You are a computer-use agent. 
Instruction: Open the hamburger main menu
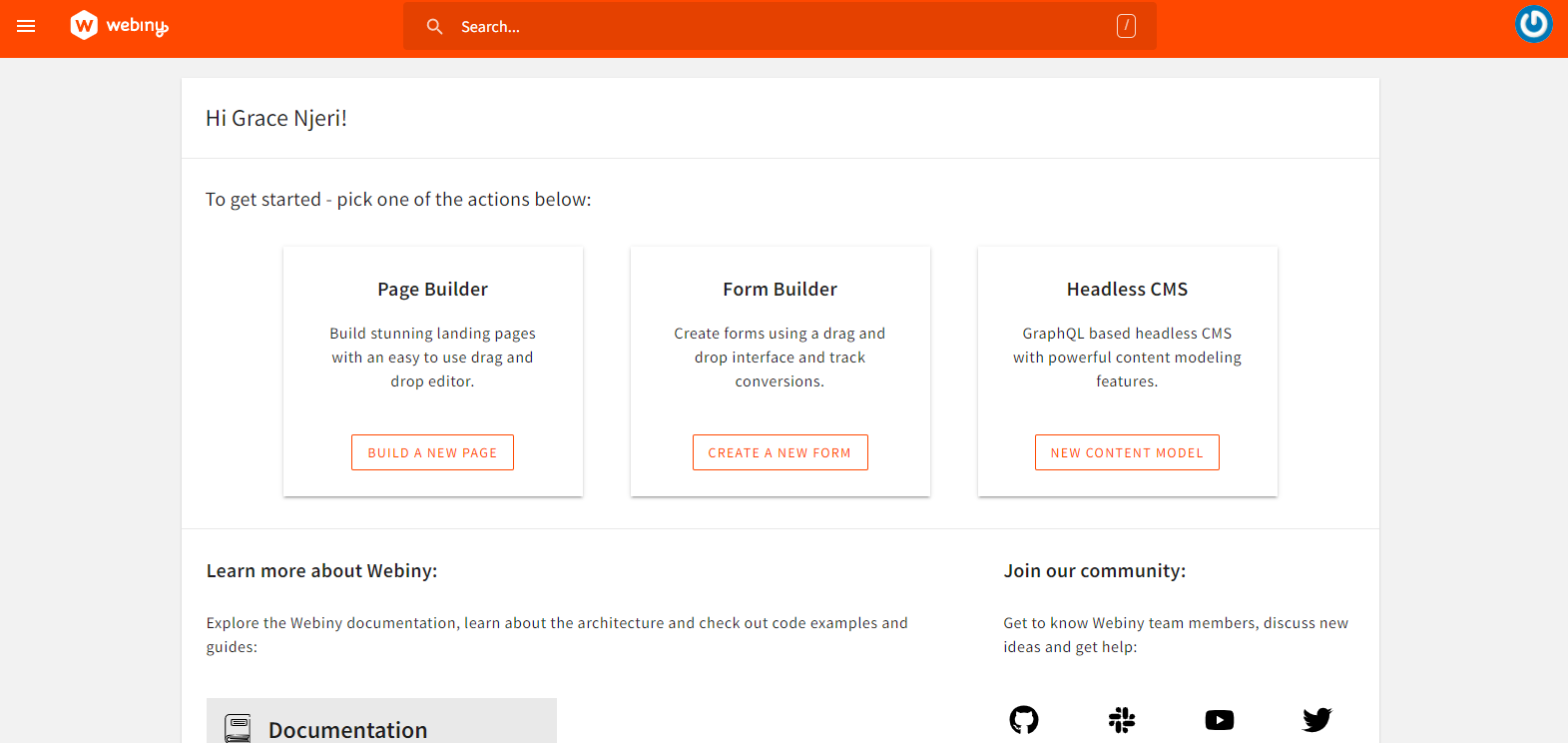(x=26, y=26)
